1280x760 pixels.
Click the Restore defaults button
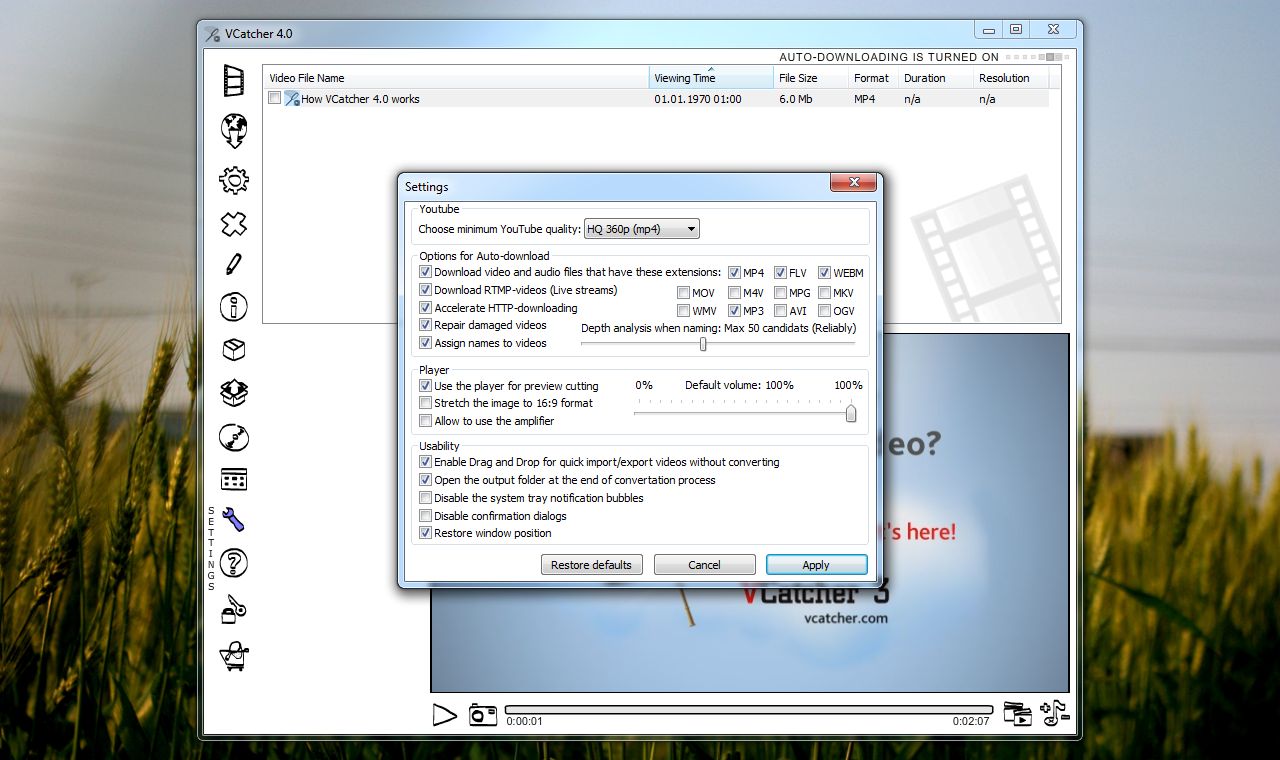pyautogui.click(x=592, y=565)
